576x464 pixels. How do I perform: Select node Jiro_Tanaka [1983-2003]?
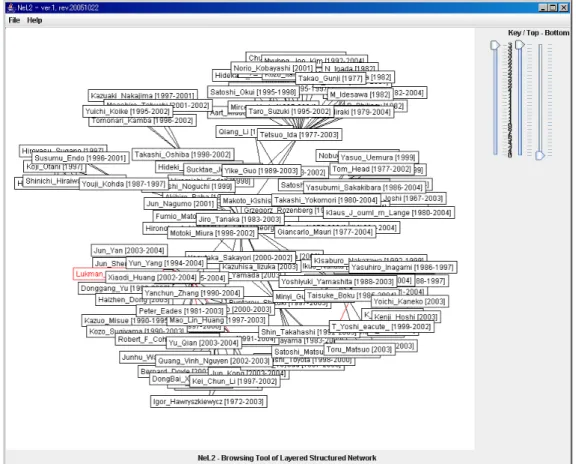pos(240,219)
